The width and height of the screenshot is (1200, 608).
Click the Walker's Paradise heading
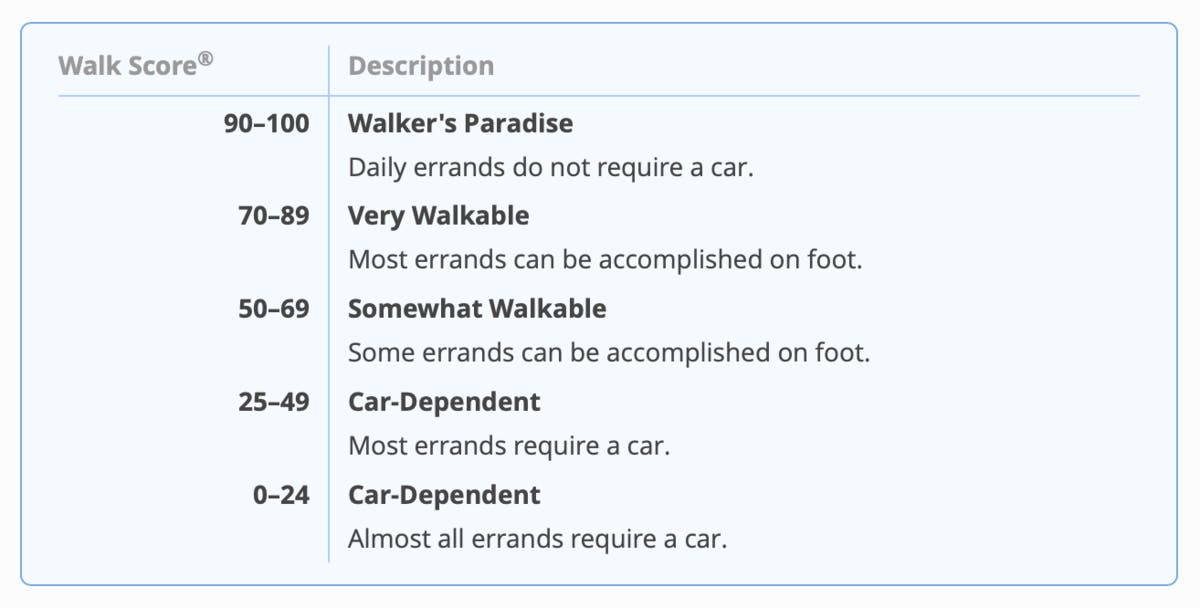click(460, 124)
